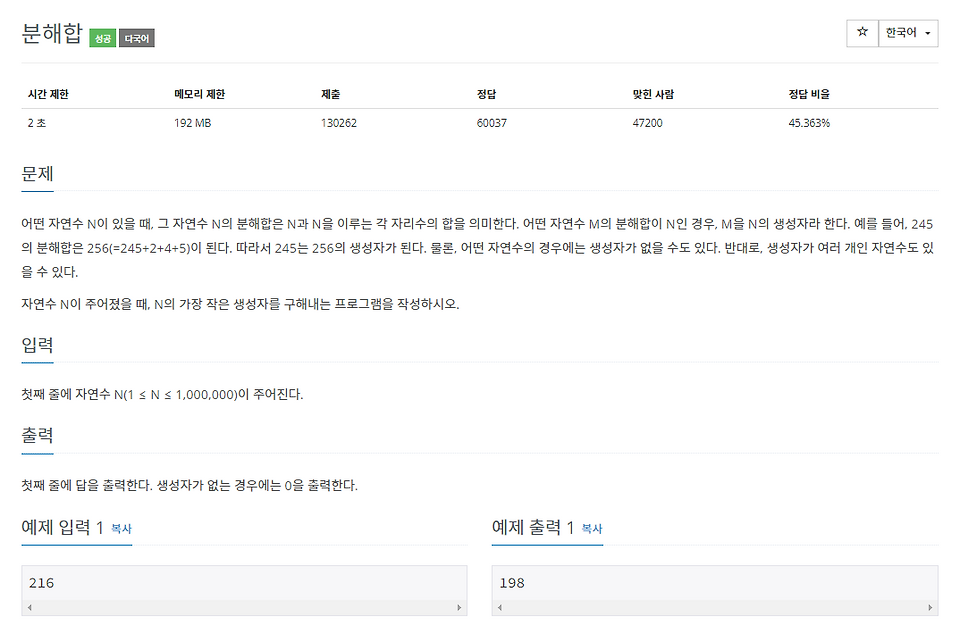This screenshot has height=625, width=960.
Task: Click the line starting 첫째 줄에 답을 출력한다
Action: click(189, 485)
